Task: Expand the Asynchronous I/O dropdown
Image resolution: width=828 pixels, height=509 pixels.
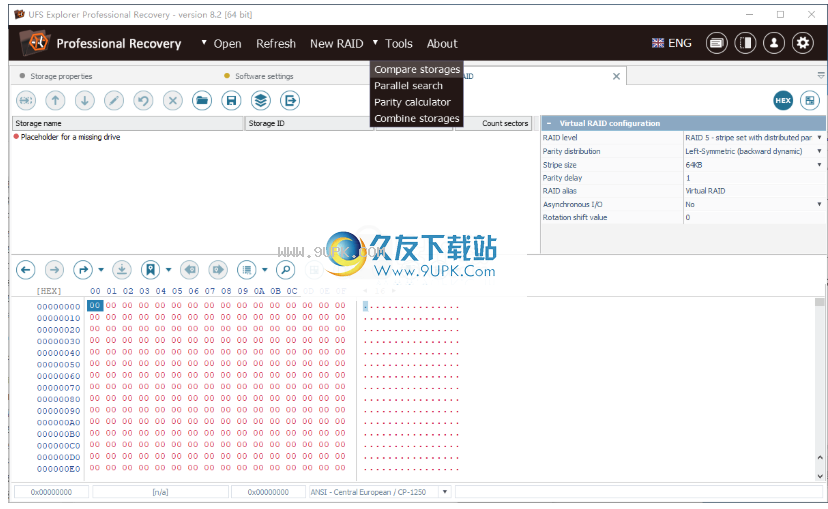Action: [820, 204]
